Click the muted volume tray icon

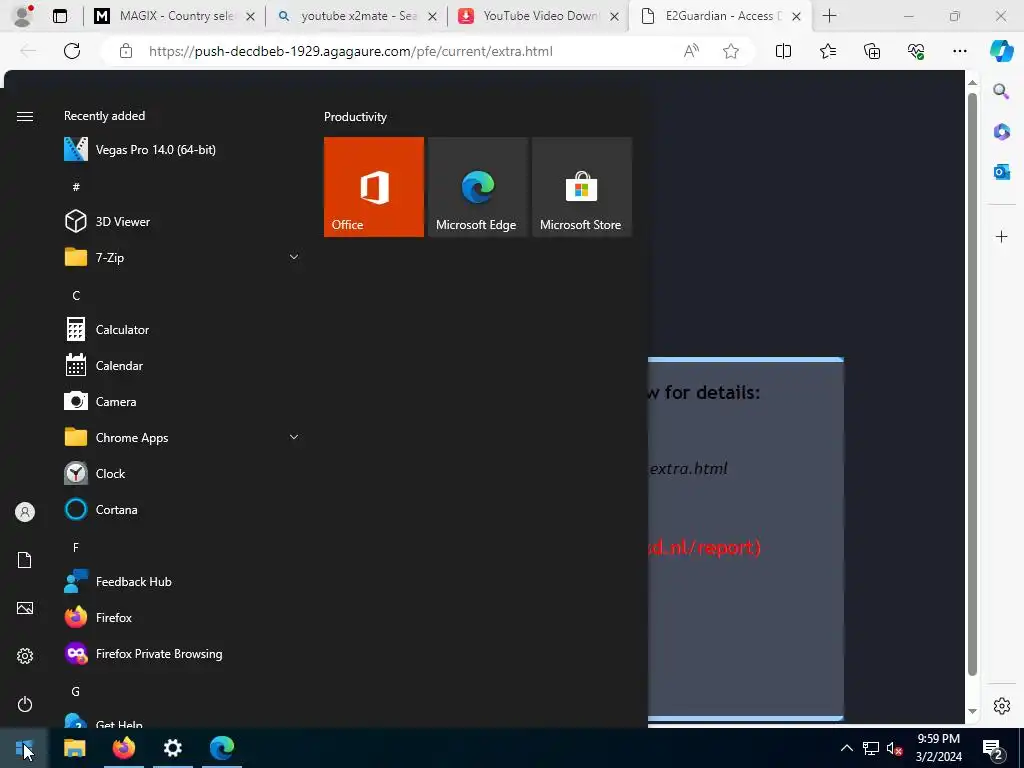[895, 748]
